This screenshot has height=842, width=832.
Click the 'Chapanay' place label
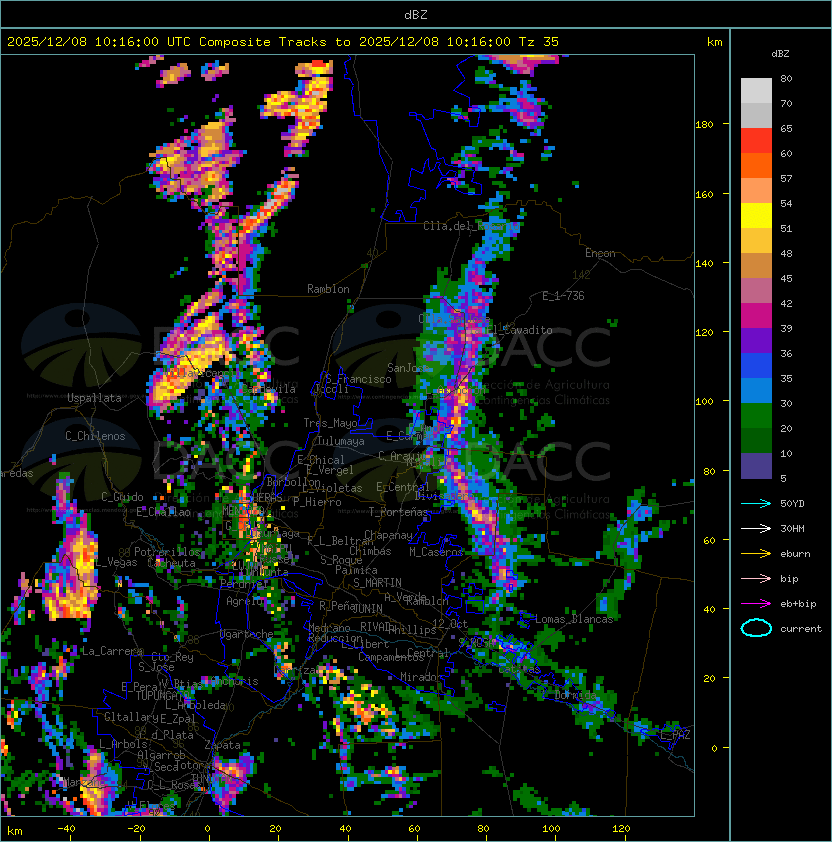[x=388, y=535]
